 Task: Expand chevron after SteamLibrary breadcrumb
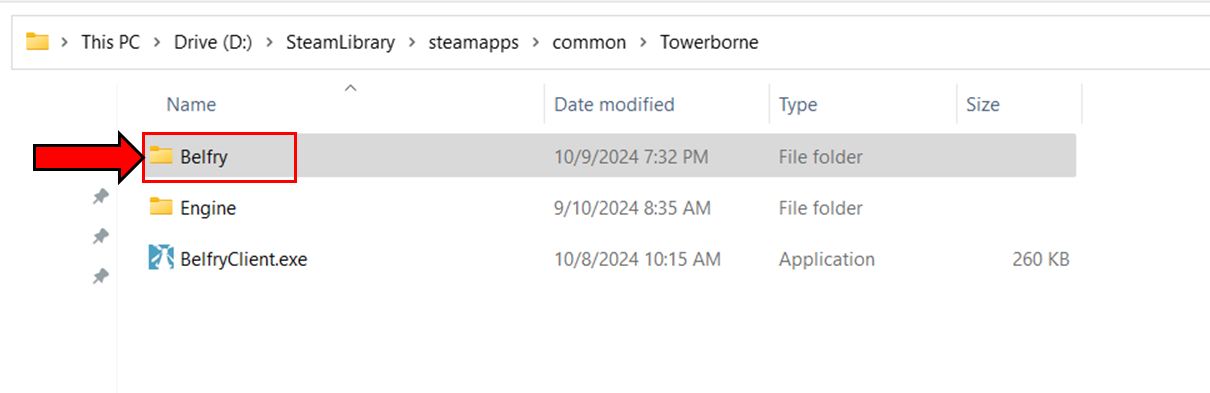coord(412,42)
